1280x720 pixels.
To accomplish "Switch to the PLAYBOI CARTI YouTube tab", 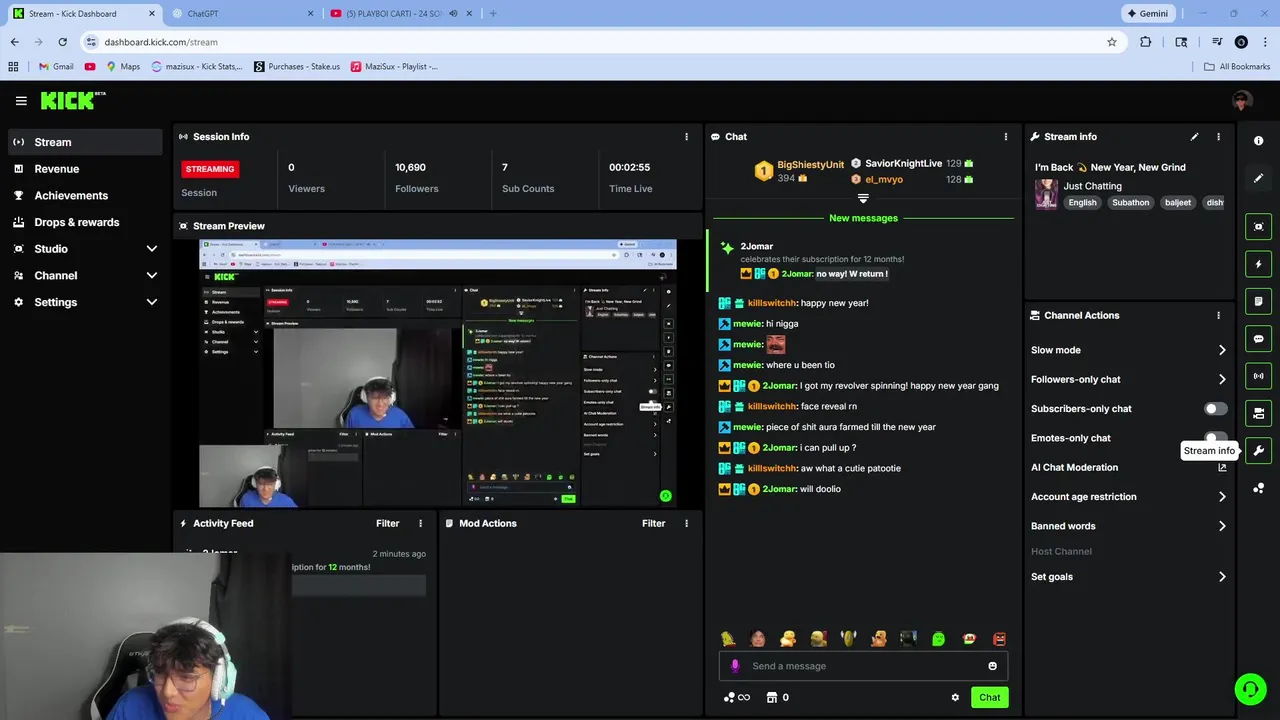I will (400, 13).
